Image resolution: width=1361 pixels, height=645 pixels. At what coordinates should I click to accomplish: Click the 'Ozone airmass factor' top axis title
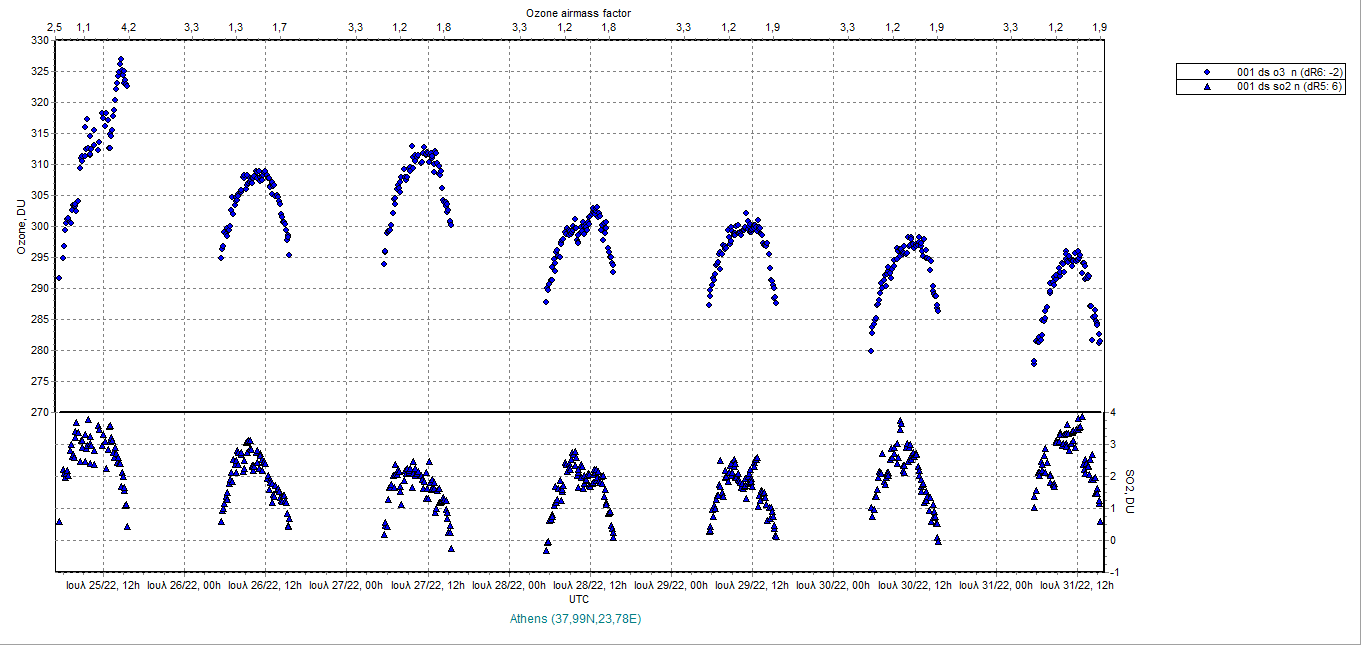(x=578, y=11)
